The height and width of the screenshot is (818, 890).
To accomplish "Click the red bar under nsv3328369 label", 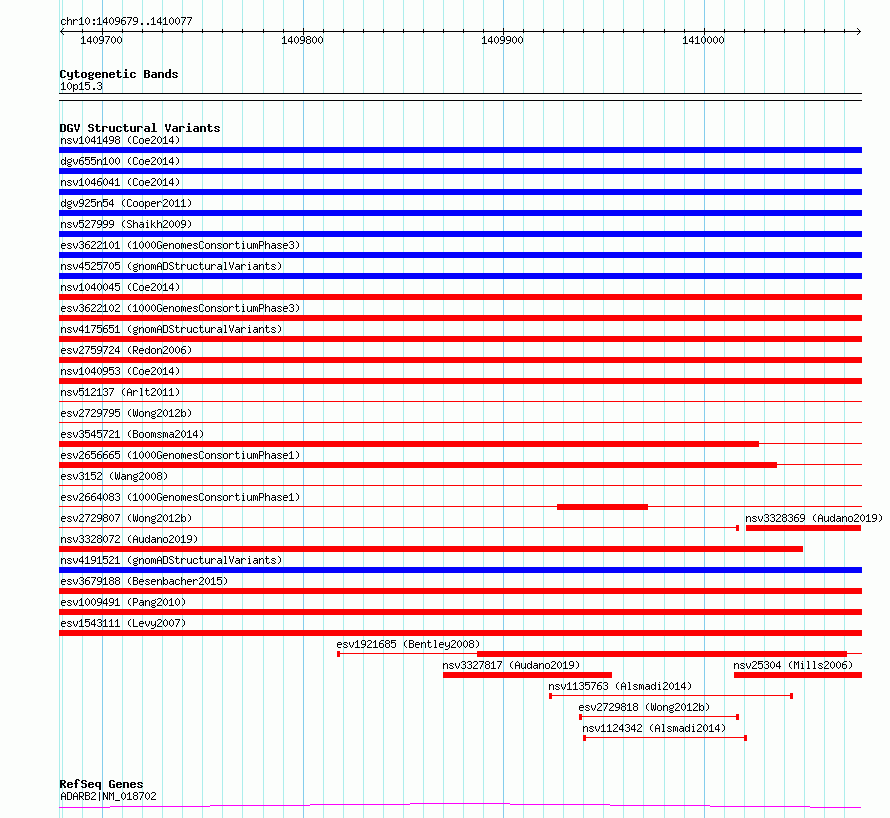I will coord(803,528).
